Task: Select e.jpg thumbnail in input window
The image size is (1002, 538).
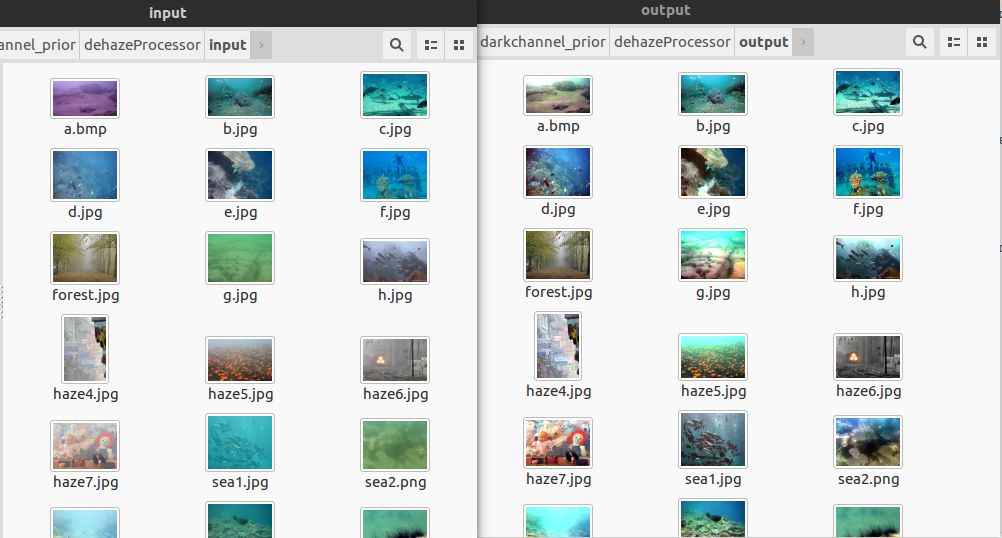Action: (240, 175)
